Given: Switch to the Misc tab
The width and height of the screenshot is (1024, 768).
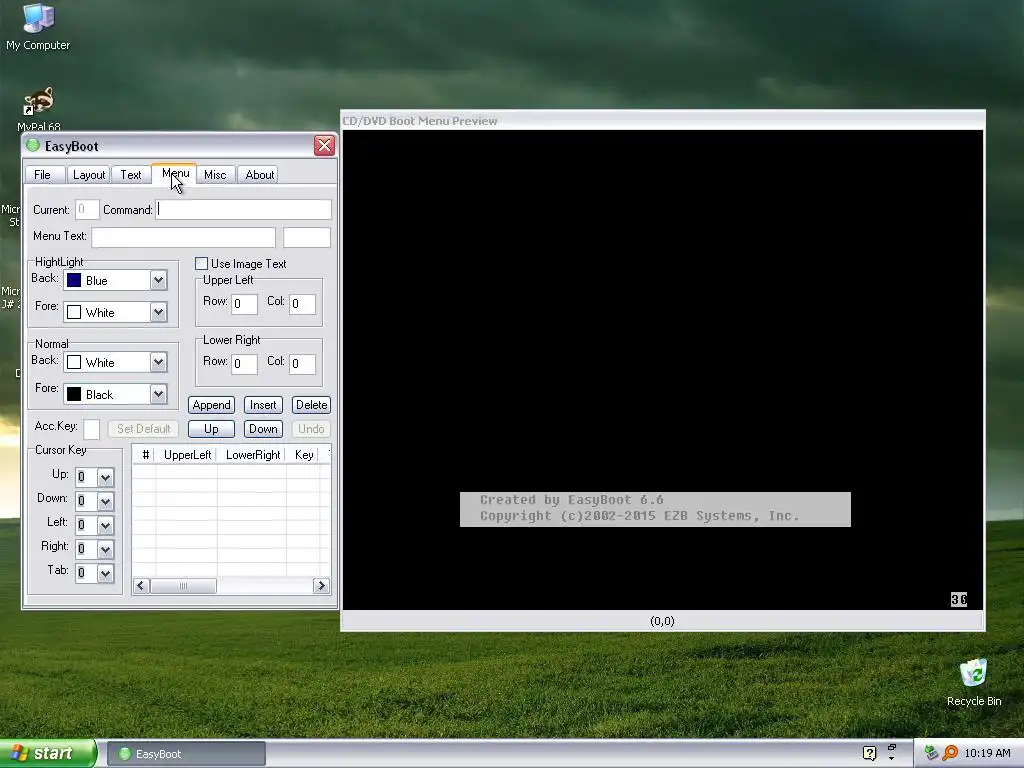Looking at the screenshot, I should 215,174.
